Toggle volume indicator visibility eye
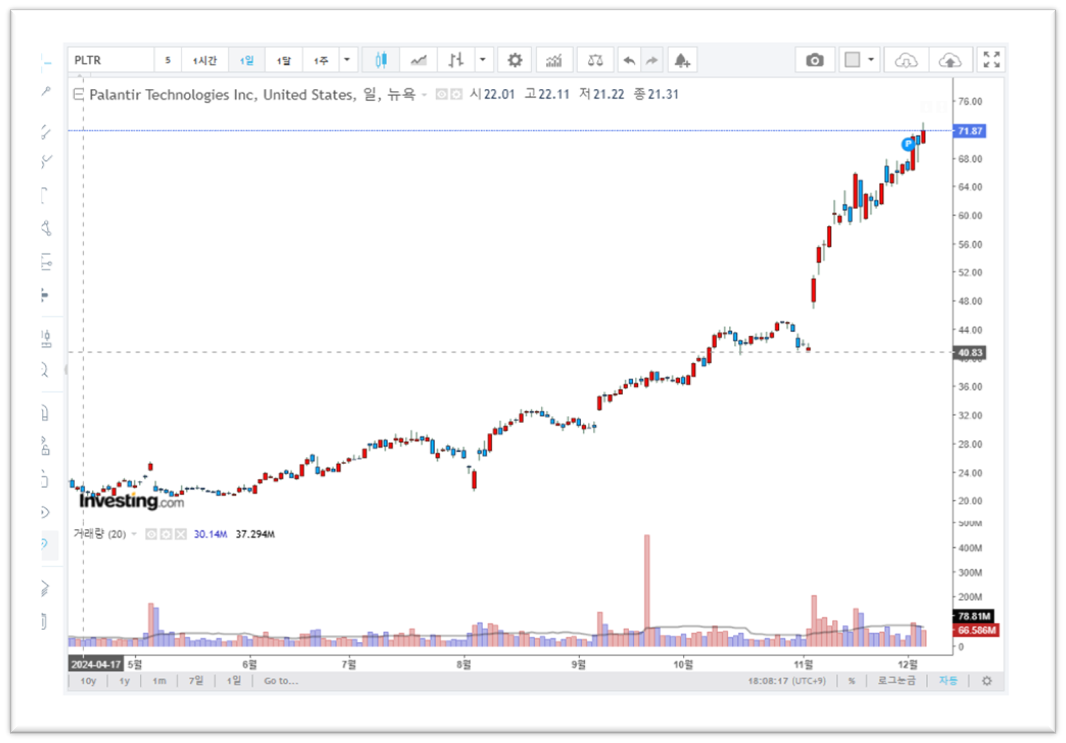The width and height of the screenshot is (1066, 743). tap(151, 534)
